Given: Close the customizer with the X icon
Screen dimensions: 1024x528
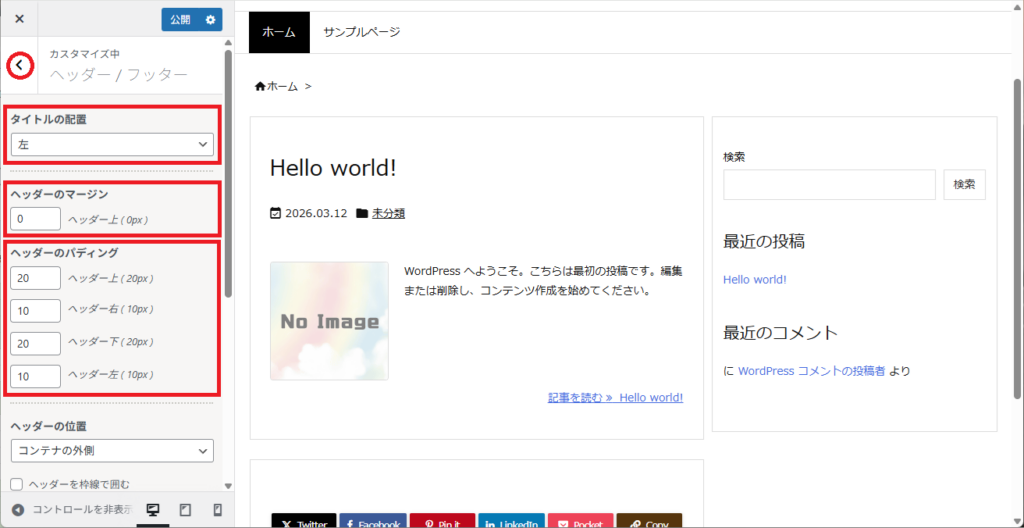Looking at the screenshot, I should pos(20,19).
